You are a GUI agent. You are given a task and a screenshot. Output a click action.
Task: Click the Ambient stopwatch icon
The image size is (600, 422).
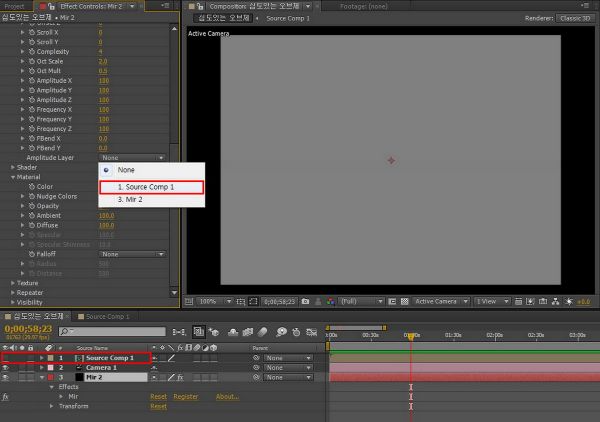pyautogui.click(x=32, y=215)
